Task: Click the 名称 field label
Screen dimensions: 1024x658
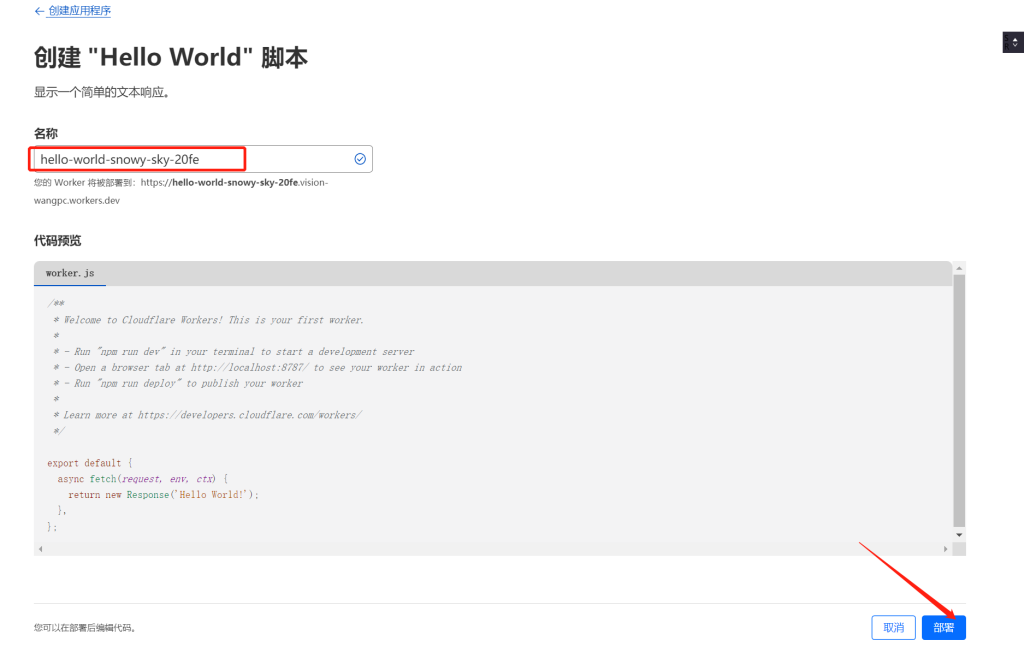Action: [x=46, y=133]
